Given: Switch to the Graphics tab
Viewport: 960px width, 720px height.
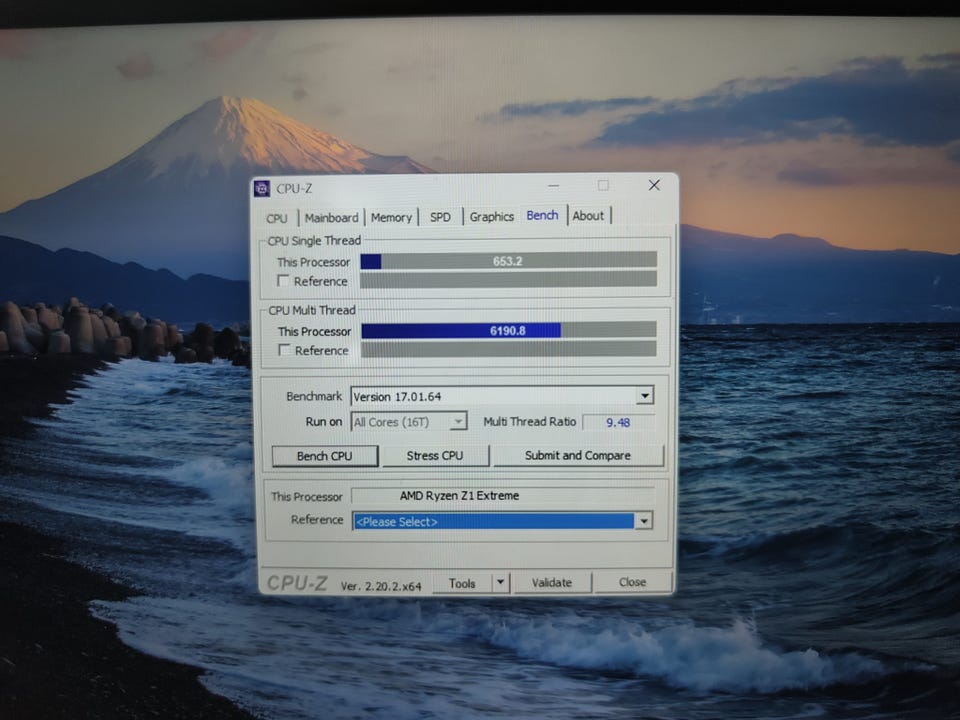Looking at the screenshot, I should tap(492, 216).
